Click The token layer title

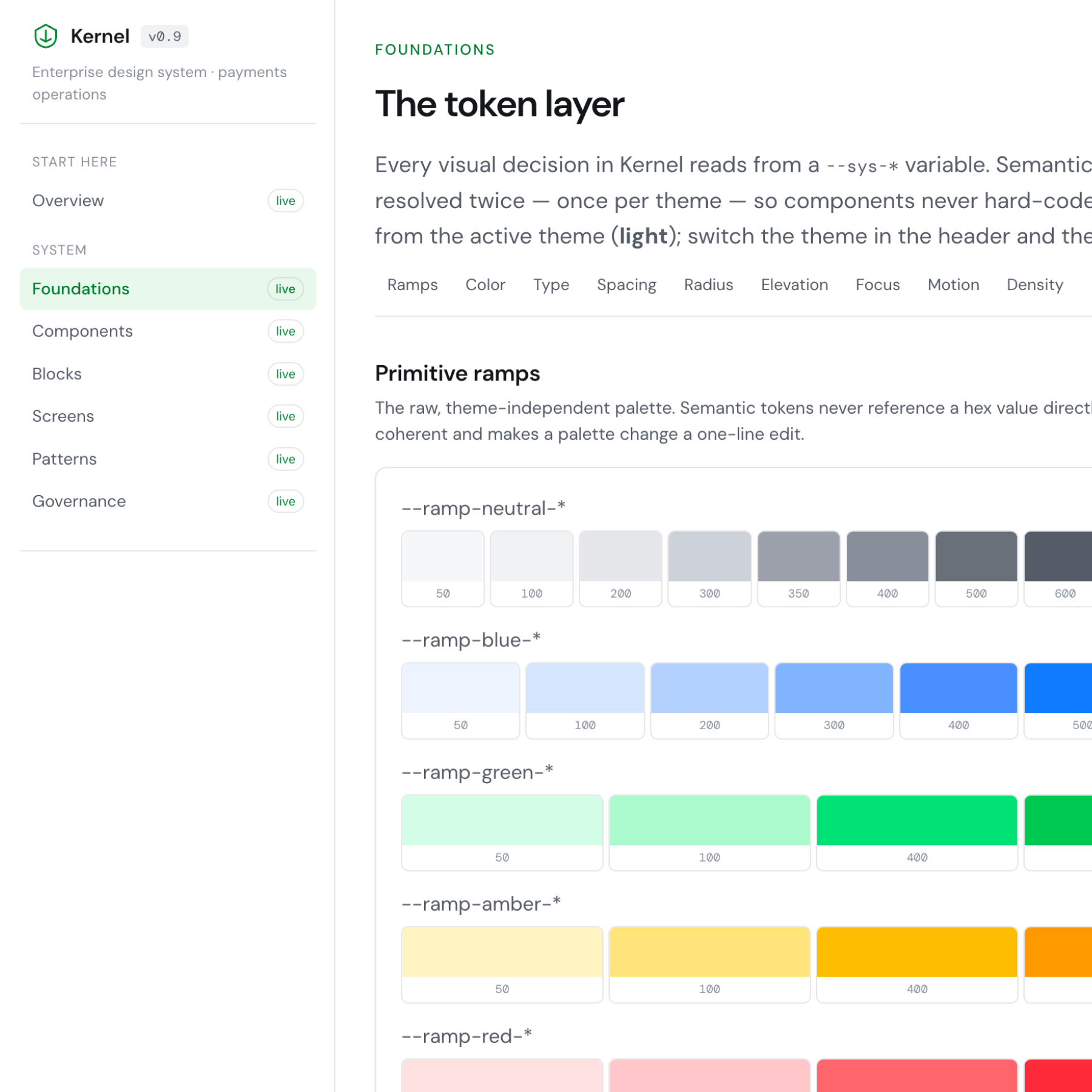click(x=499, y=104)
